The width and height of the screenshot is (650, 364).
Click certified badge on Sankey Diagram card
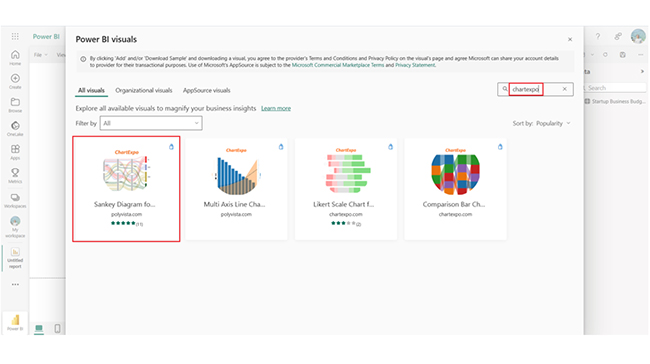(x=171, y=147)
